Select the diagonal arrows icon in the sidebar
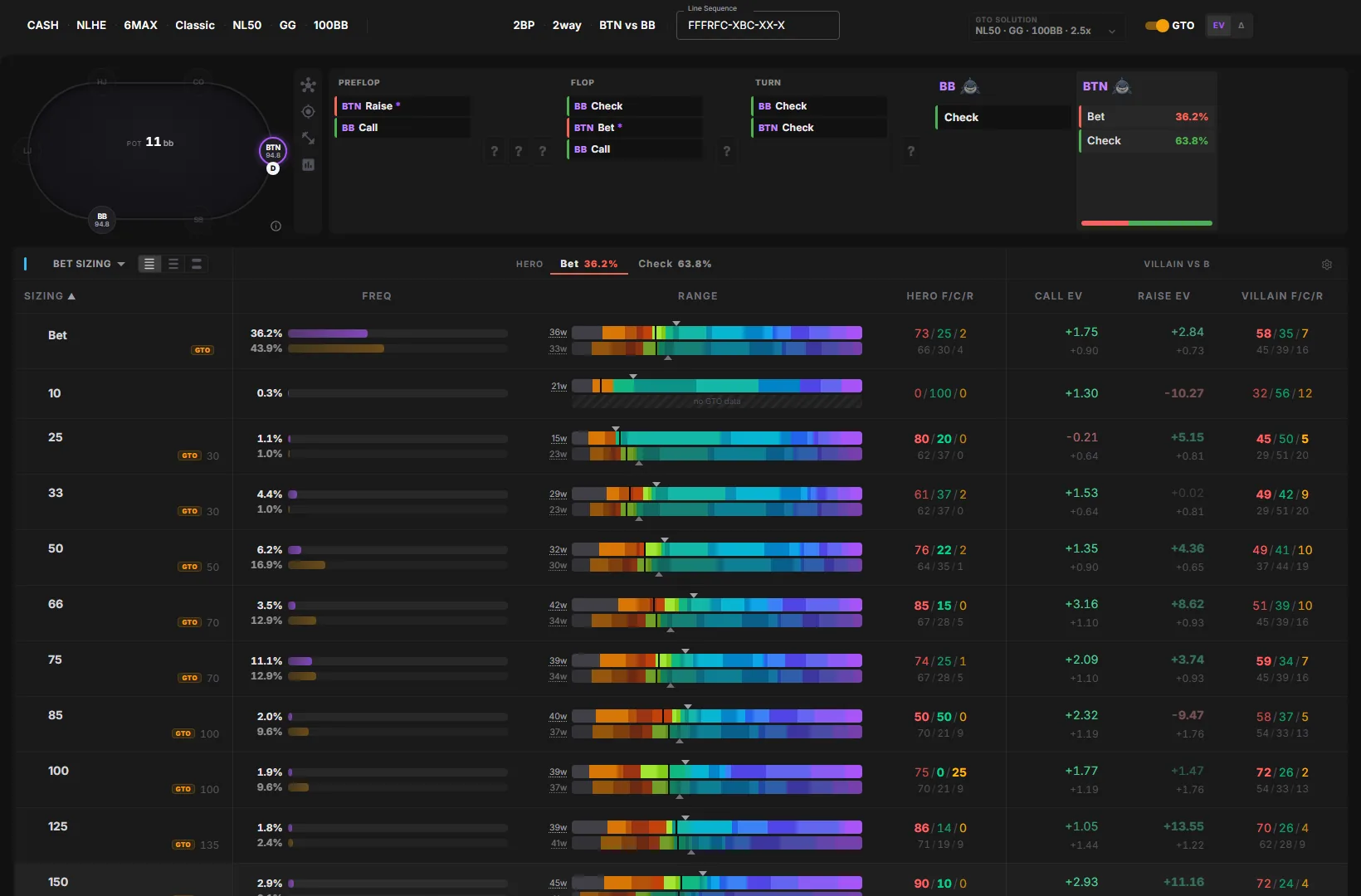The width and height of the screenshot is (1361, 896). coord(308,138)
